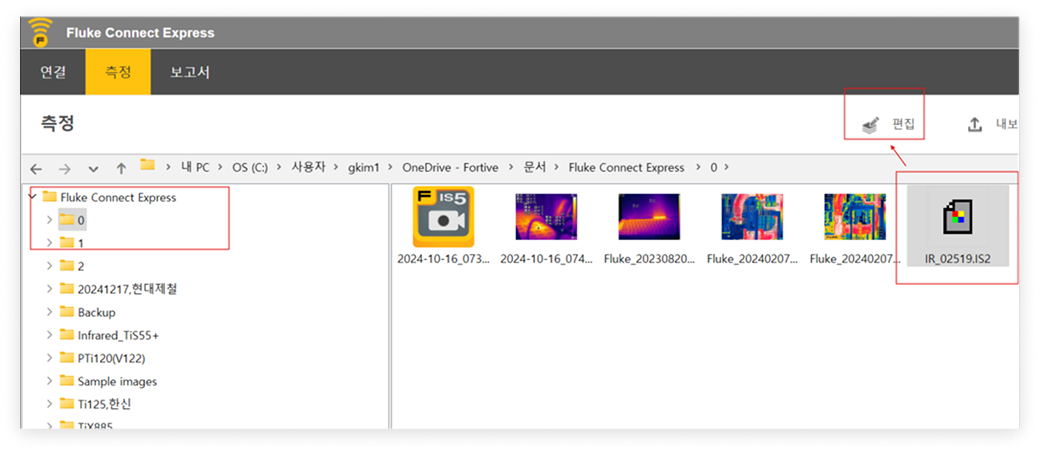Screen dimensions: 1040x453
Task: Go back with the left arrow
Action: click(x=36, y=168)
